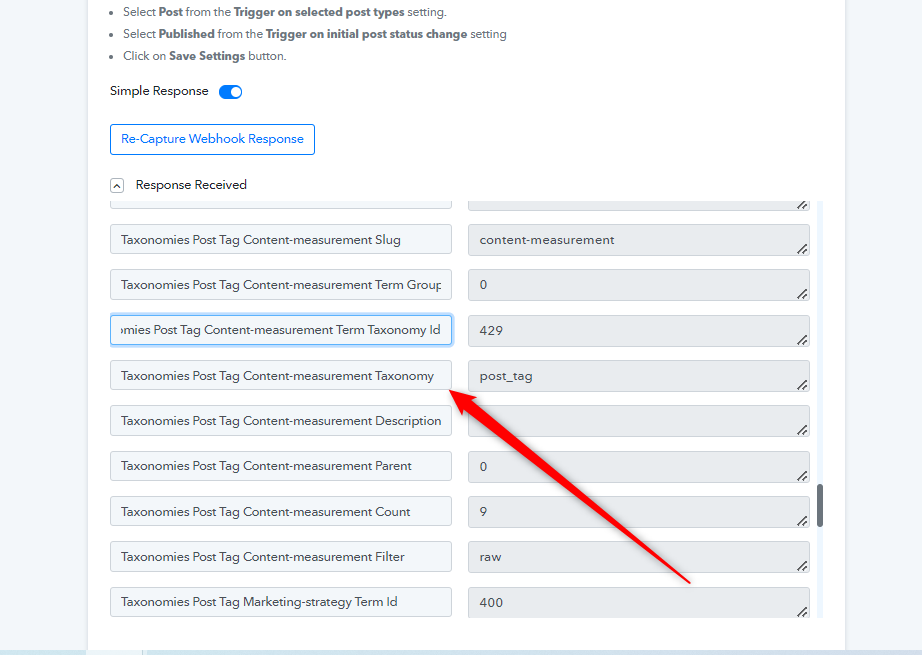Click resize handle on the 429 value field
Viewport: 922px width, 655px height.
[x=802, y=339]
